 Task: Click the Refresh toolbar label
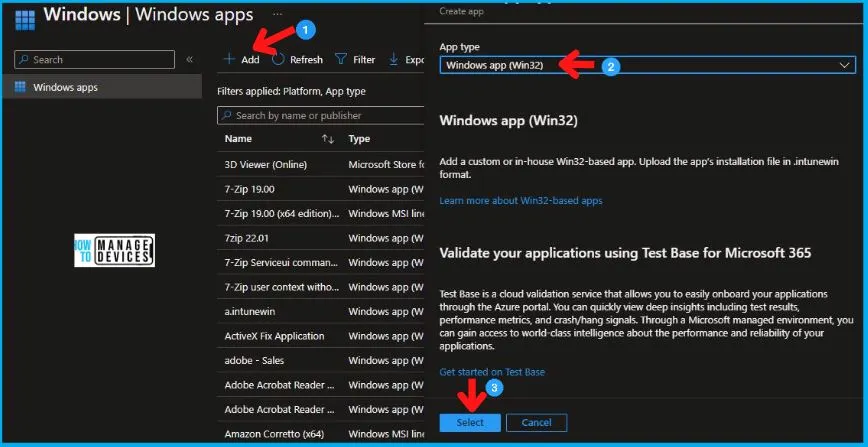tap(306, 60)
